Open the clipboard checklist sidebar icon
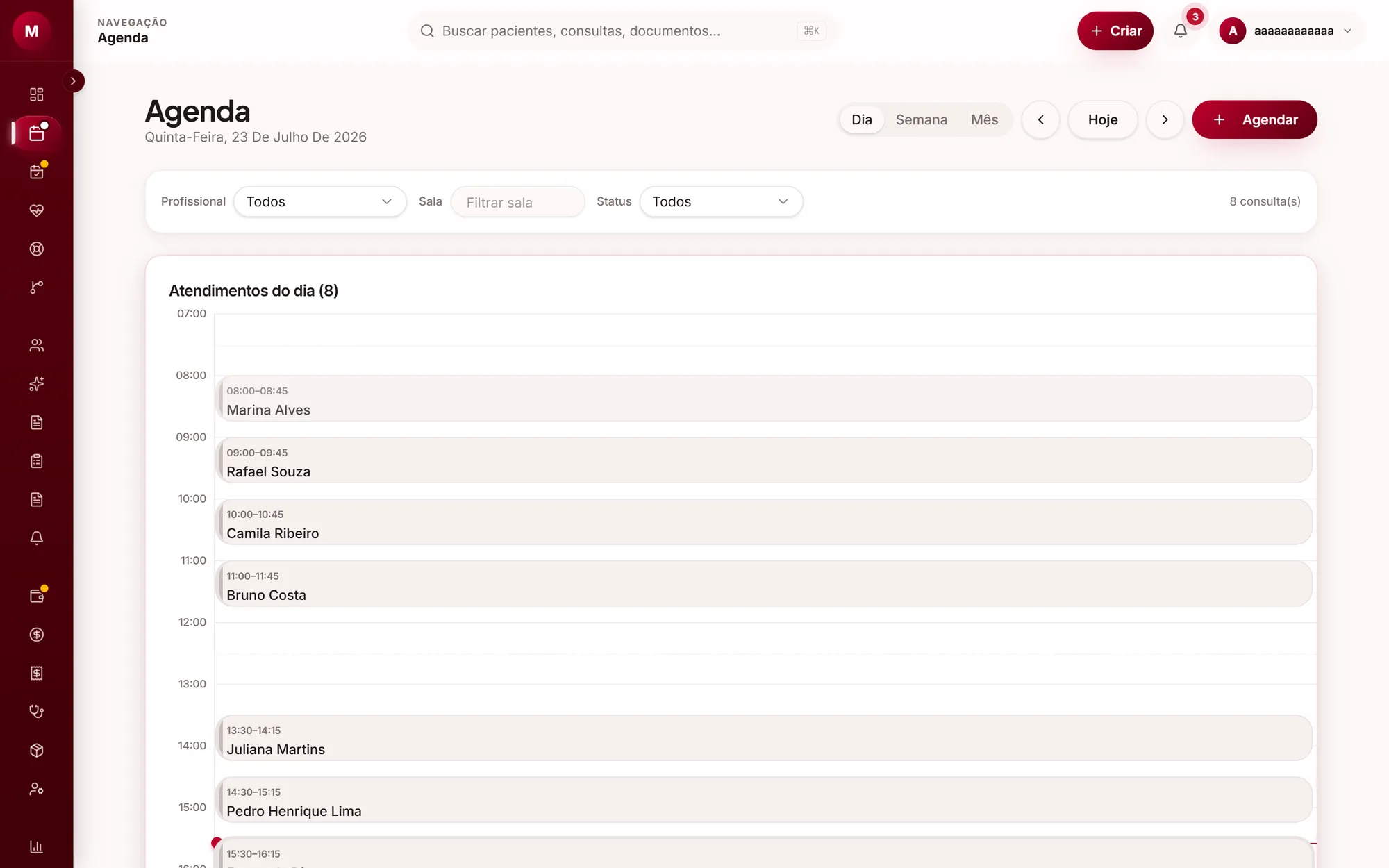This screenshot has height=868, width=1389. (37, 461)
